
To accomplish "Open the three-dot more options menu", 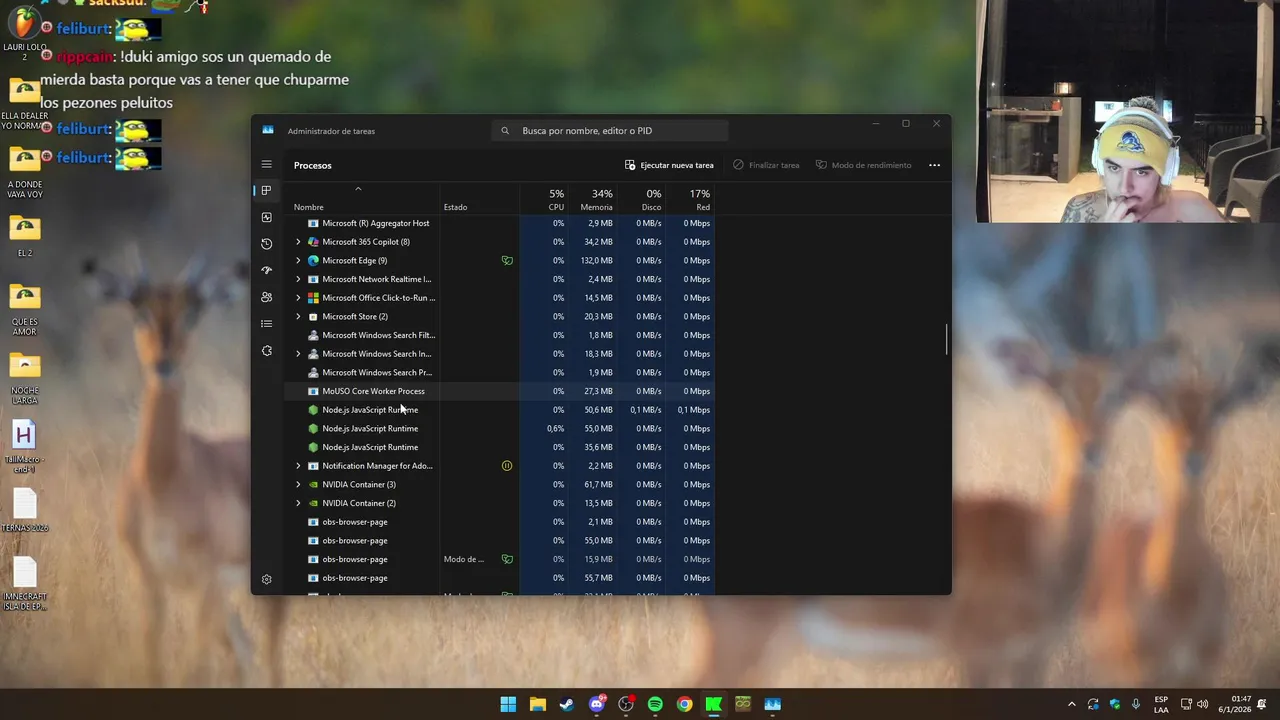I will click(934, 165).
